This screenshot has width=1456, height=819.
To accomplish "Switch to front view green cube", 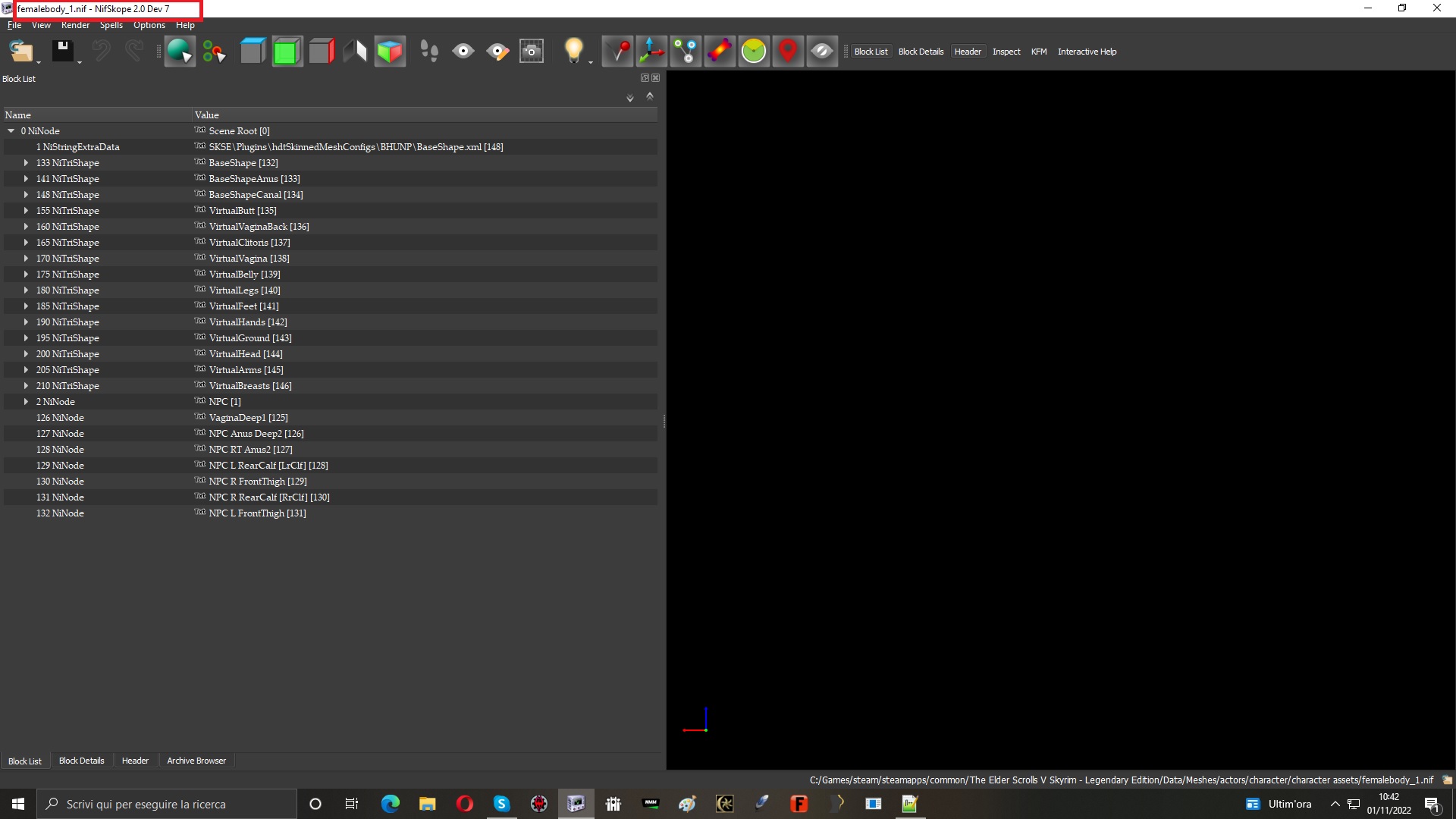I will (x=287, y=52).
